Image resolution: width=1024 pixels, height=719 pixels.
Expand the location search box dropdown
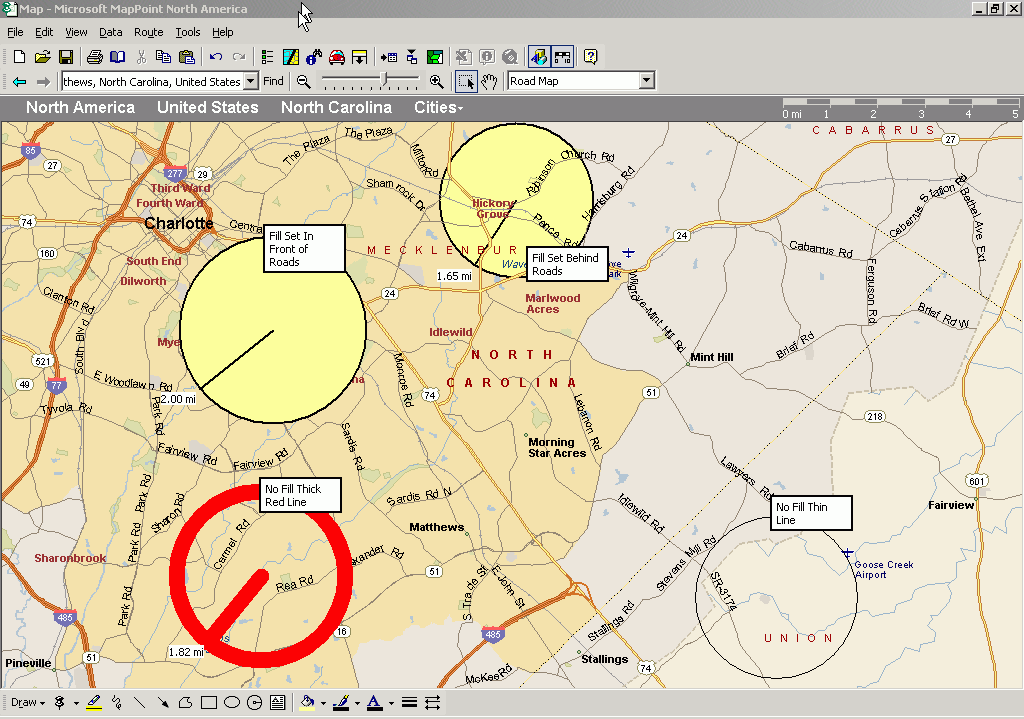click(250, 81)
